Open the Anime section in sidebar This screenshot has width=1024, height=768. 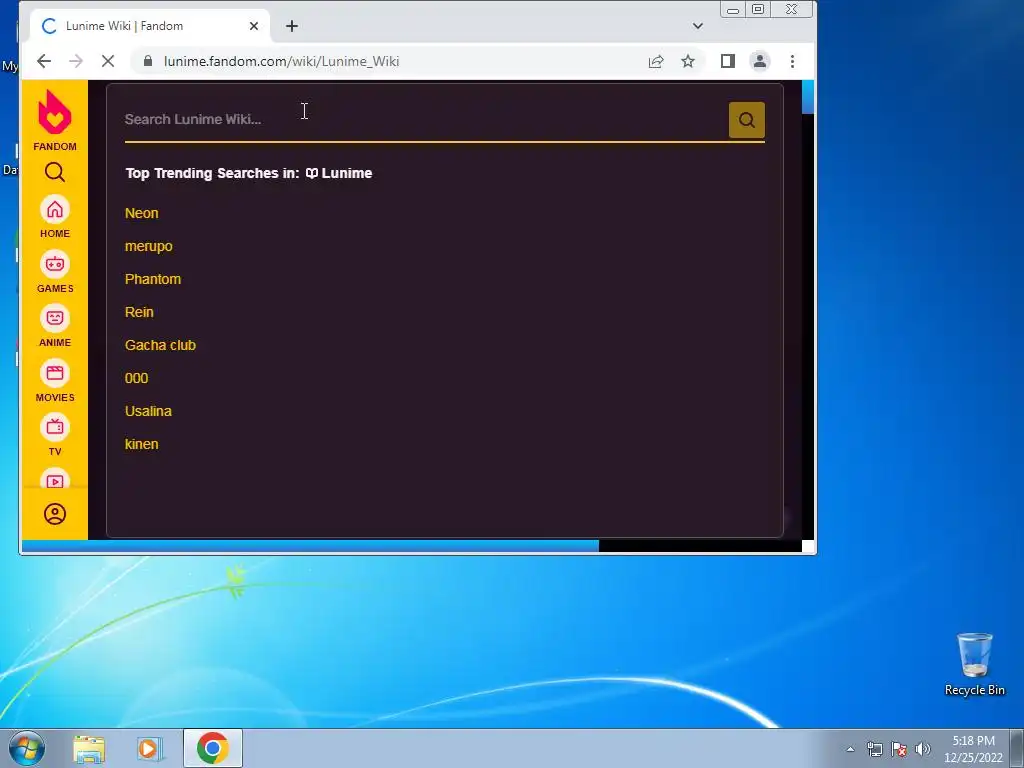pyautogui.click(x=55, y=326)
